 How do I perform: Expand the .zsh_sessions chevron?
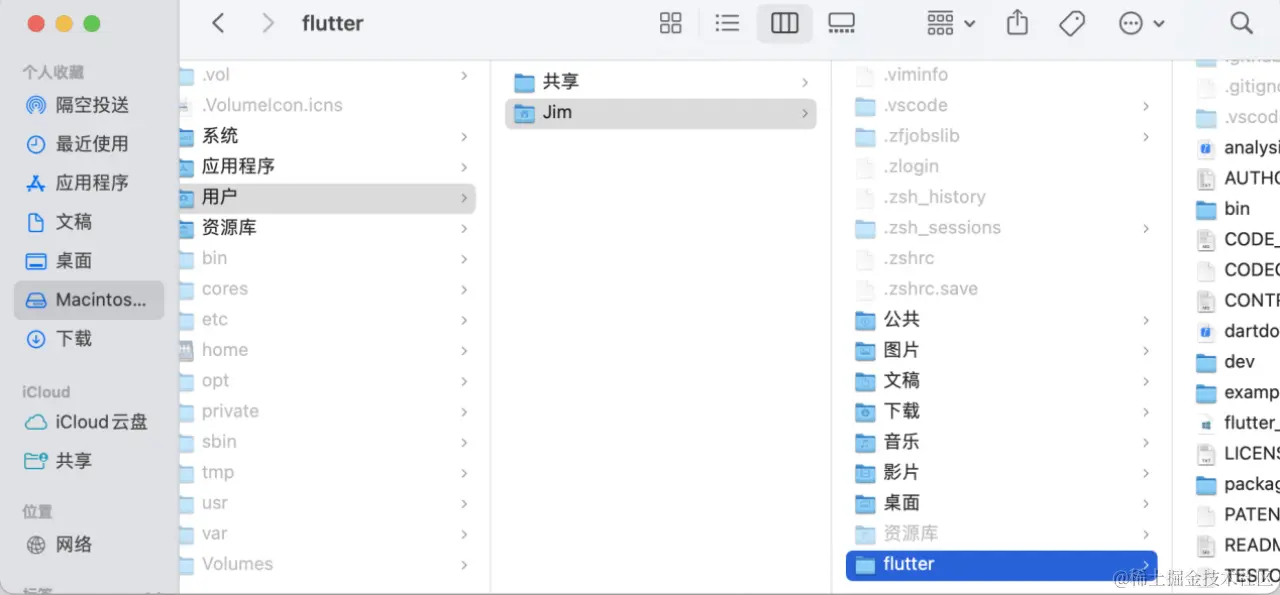[1146, 229]
